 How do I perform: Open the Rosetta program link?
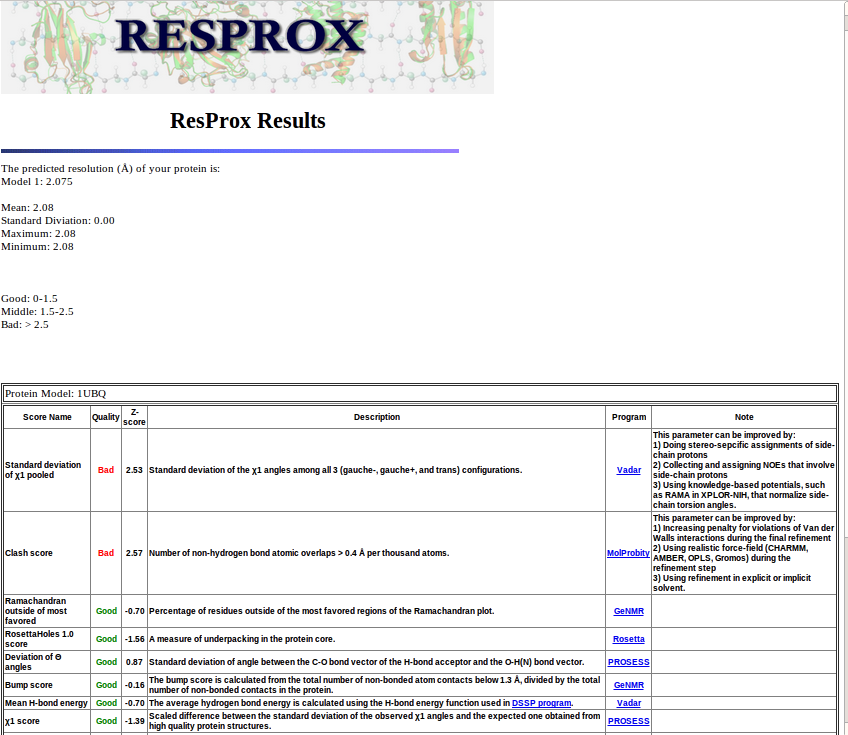(x=628, y=639)
